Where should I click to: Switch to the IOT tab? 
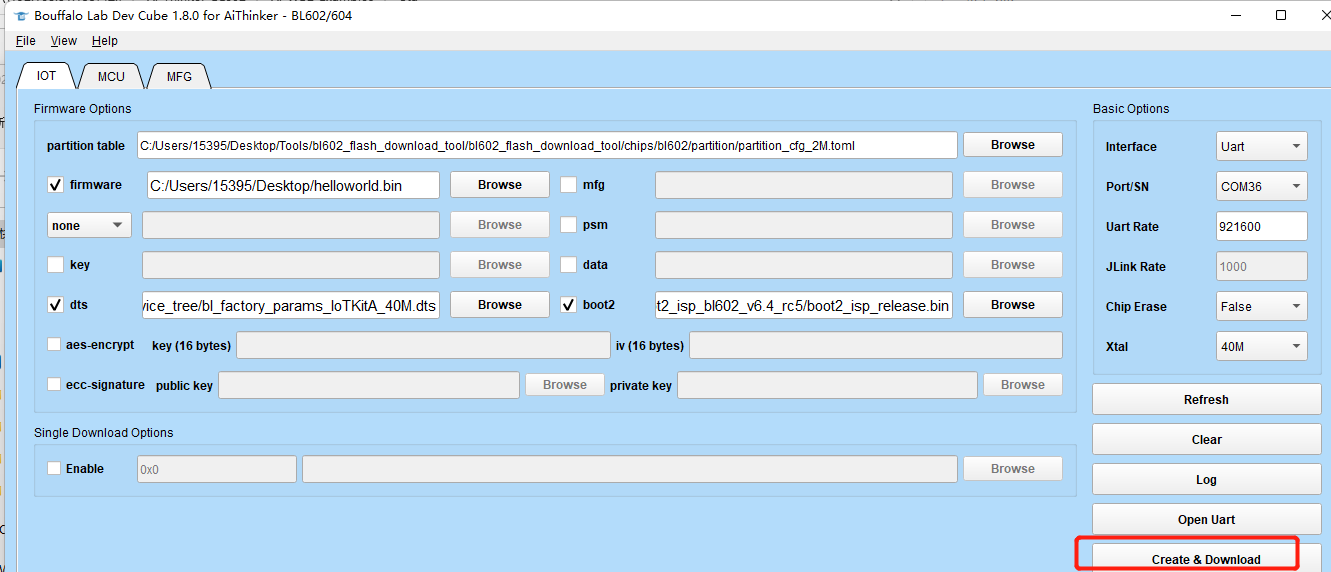point(47,76)
